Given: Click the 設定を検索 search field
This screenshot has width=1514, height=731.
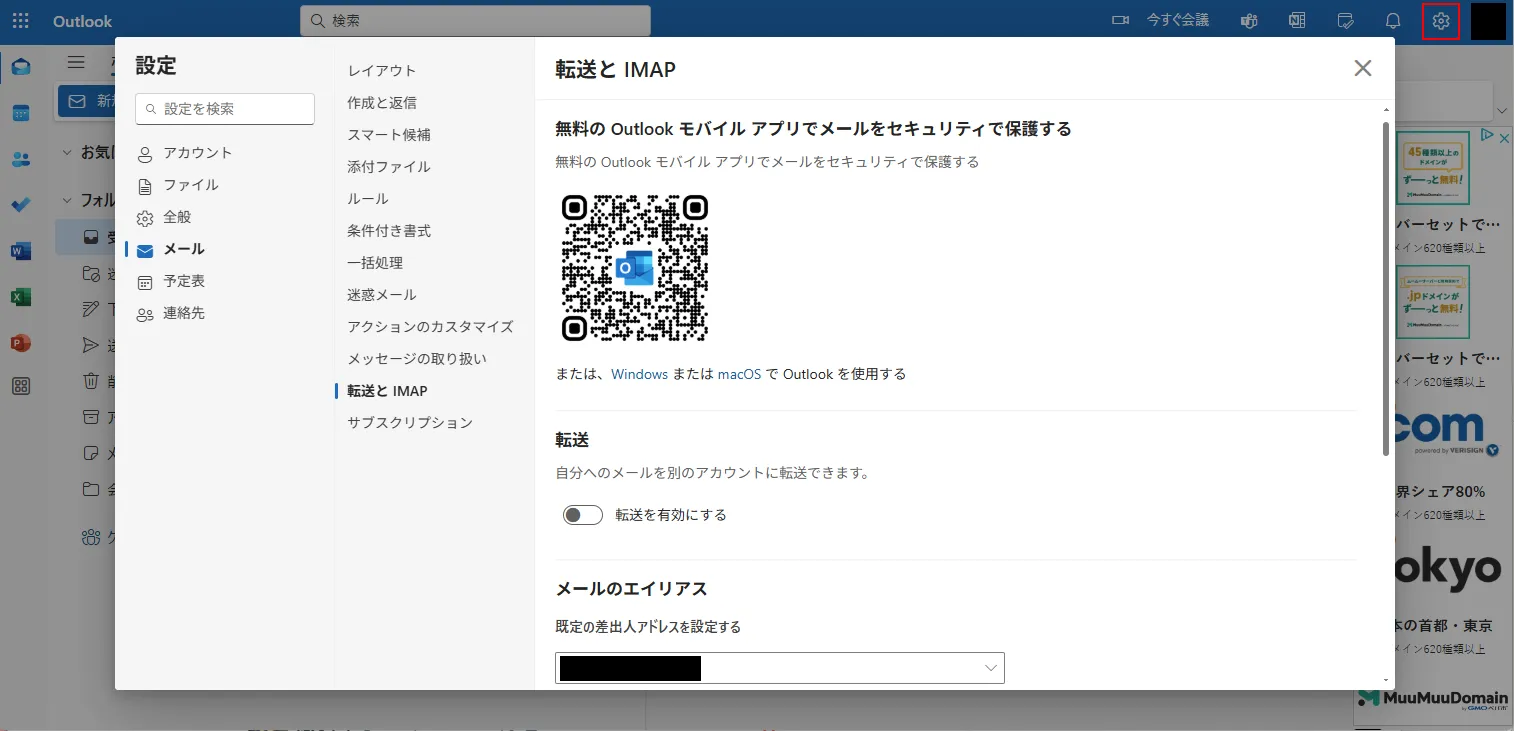Looking at the screenshot, I should pos(225,109).
